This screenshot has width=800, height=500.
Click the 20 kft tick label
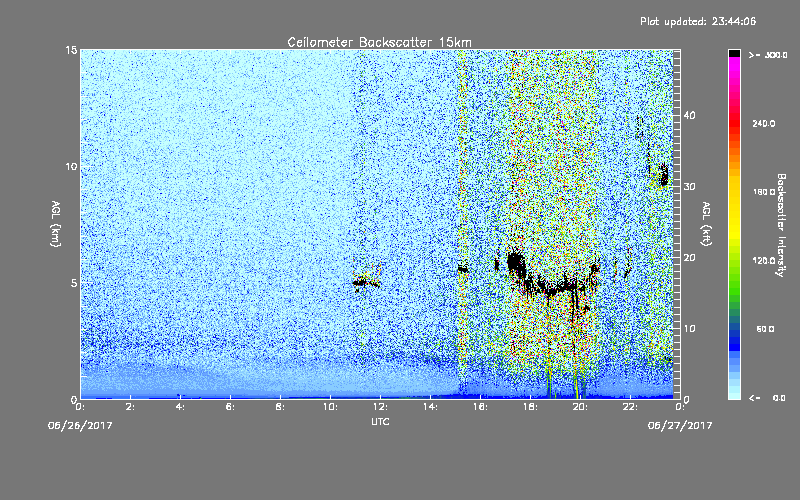[x=689, y=258]
